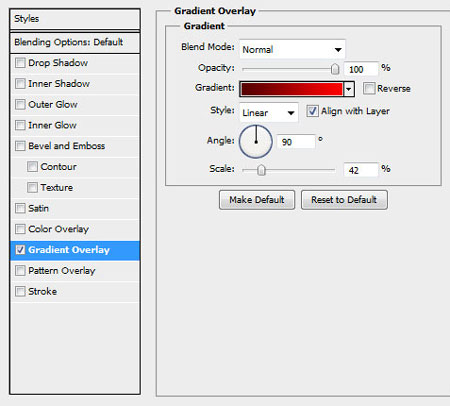Select the Texture sub-entry
450x406 pixels.
click(x=75, y=188)
